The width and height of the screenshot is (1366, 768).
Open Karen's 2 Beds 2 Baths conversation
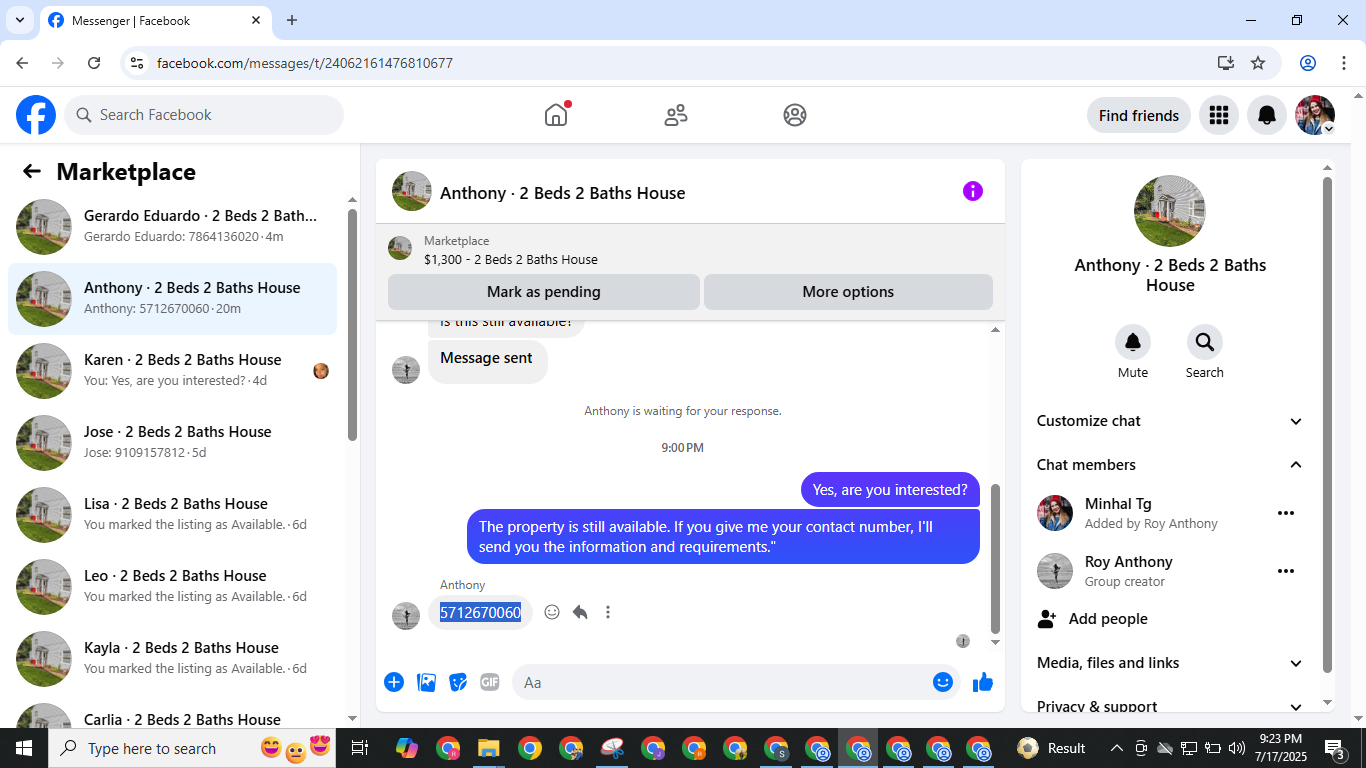173,371
